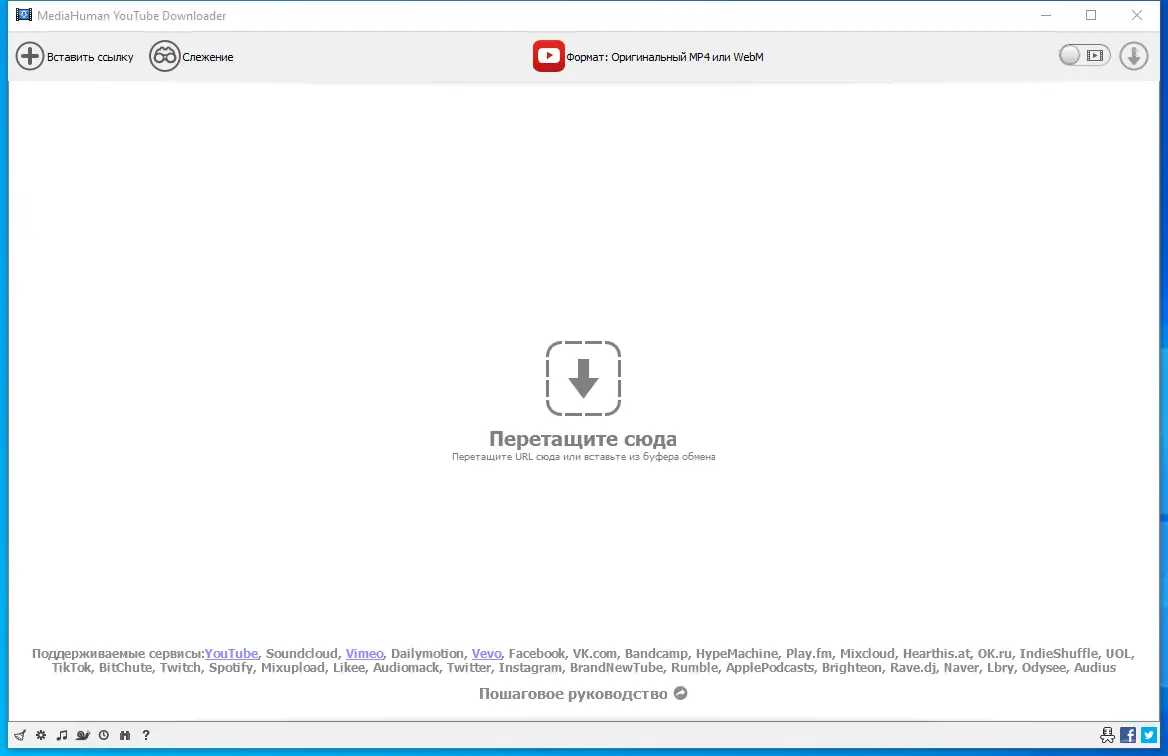Open the Facebook page icon
Screen dimensions: 1168x756
tap(1128, 735)
